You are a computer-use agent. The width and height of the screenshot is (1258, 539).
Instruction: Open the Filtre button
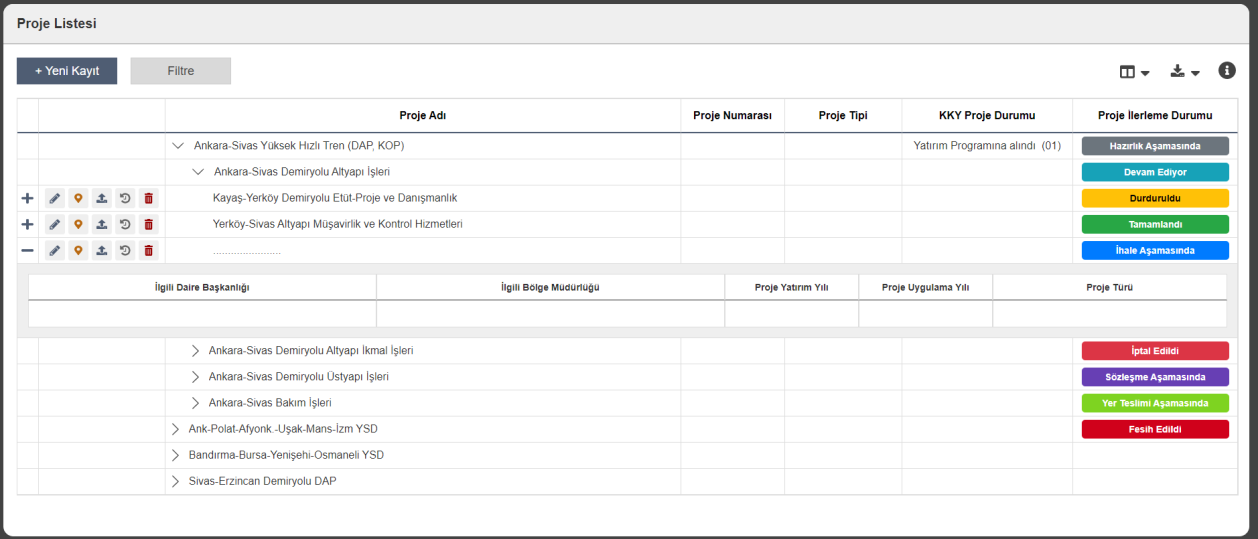click(x=180, y=71)
